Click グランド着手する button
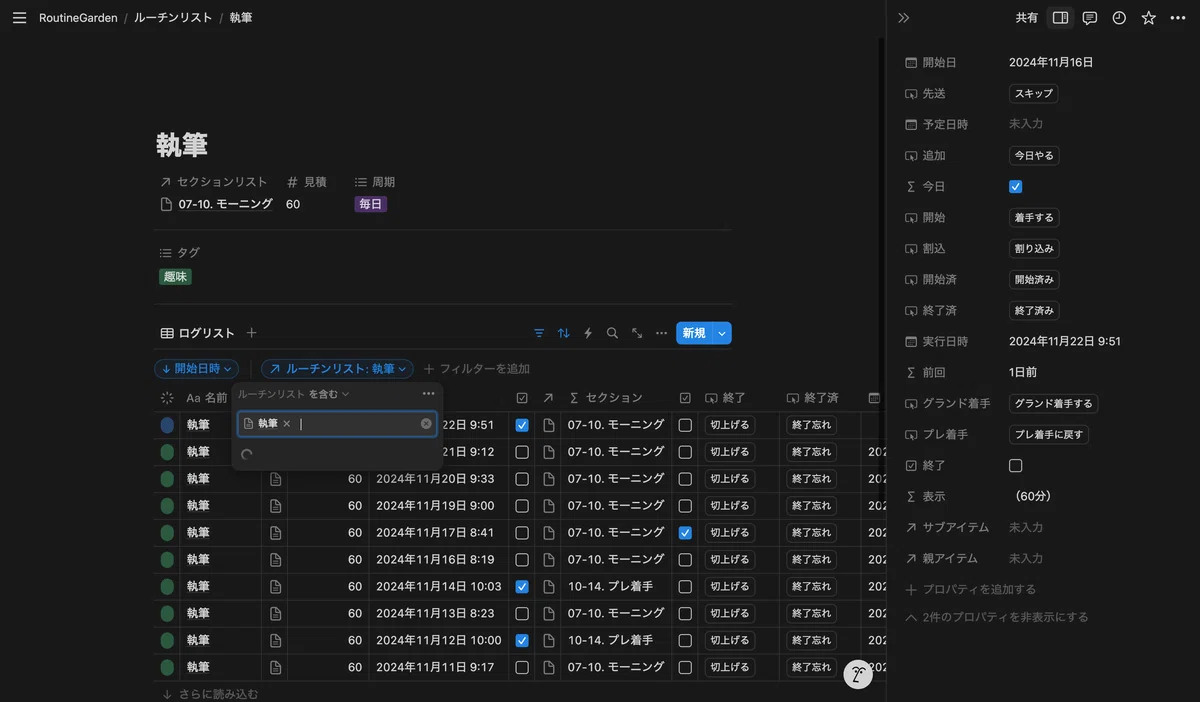 click(x=1054, y=403)
